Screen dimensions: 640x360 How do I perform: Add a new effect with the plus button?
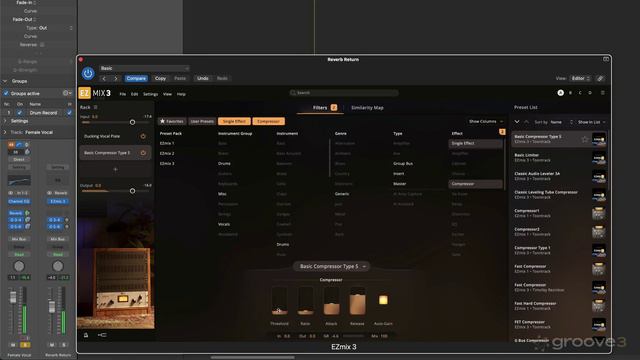click(x=115, y=169)
